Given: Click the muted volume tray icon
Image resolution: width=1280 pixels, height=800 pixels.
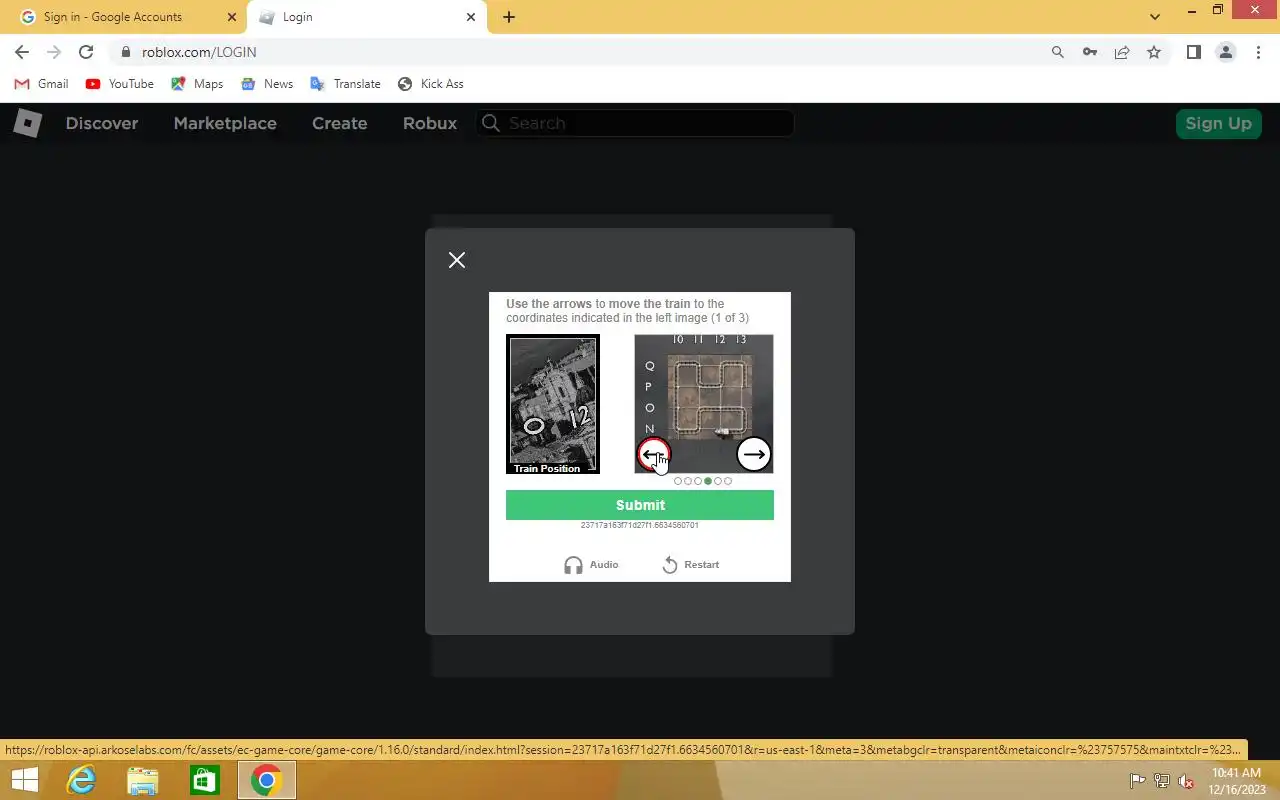Looking at the screenshot, I should pyautogui.click(x=1186, y=781).
